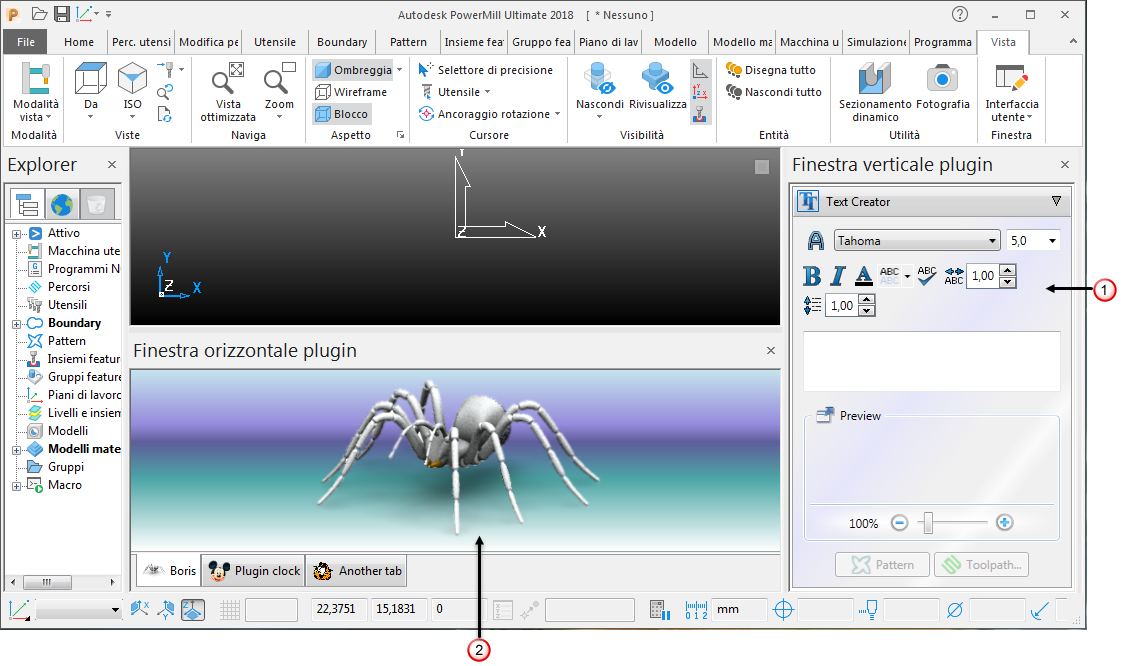Expand the Boundary tree node
This screenshot has width=1145, height=666.
coord(16,324)
